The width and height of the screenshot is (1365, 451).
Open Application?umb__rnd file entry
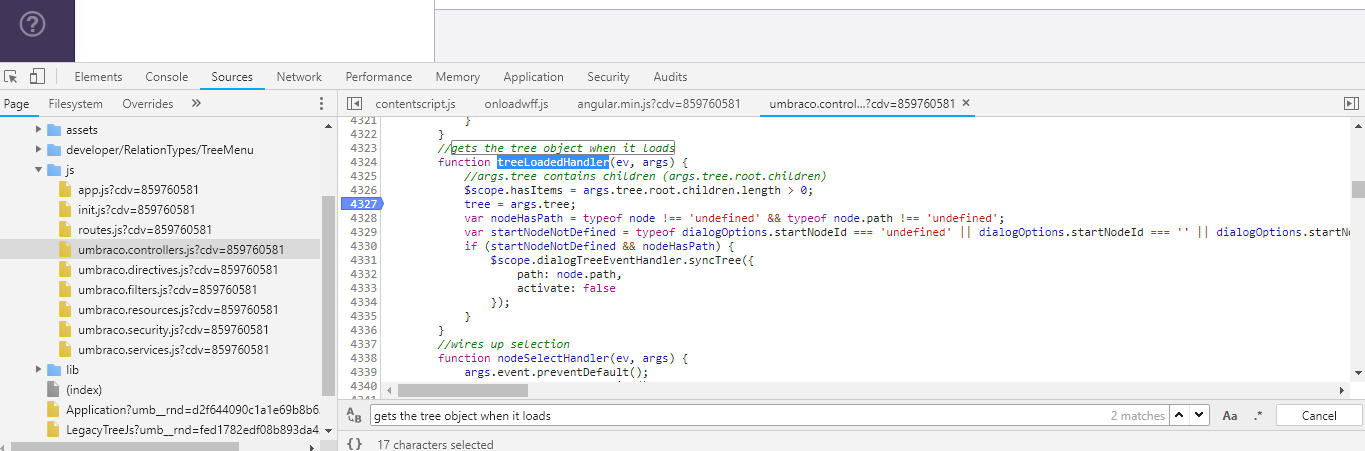pos(192,410)
